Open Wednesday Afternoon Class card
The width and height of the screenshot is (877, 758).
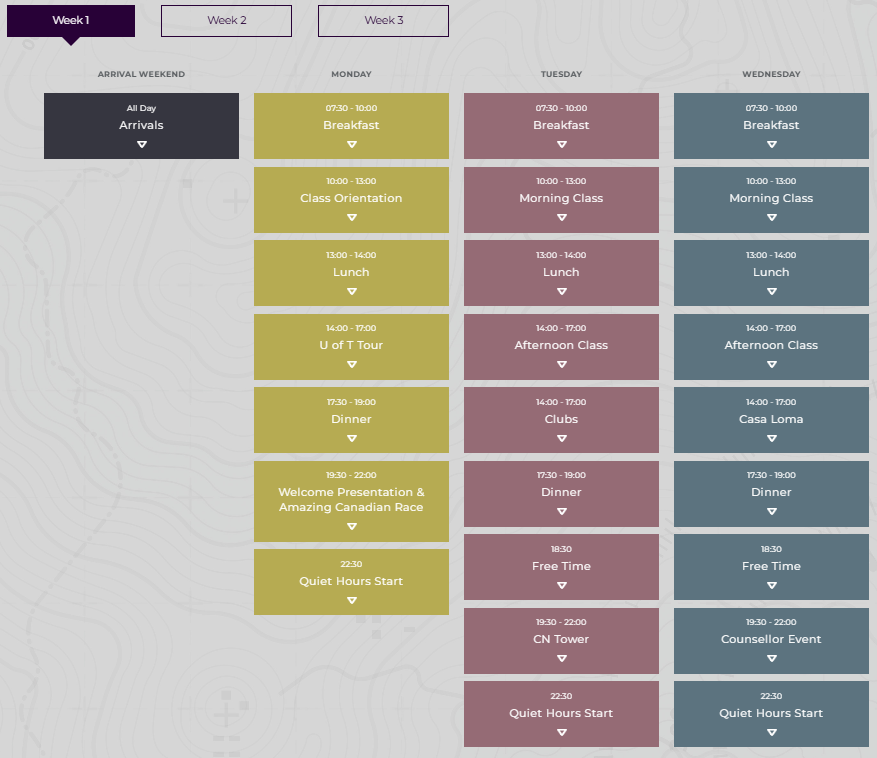[771, 346]
